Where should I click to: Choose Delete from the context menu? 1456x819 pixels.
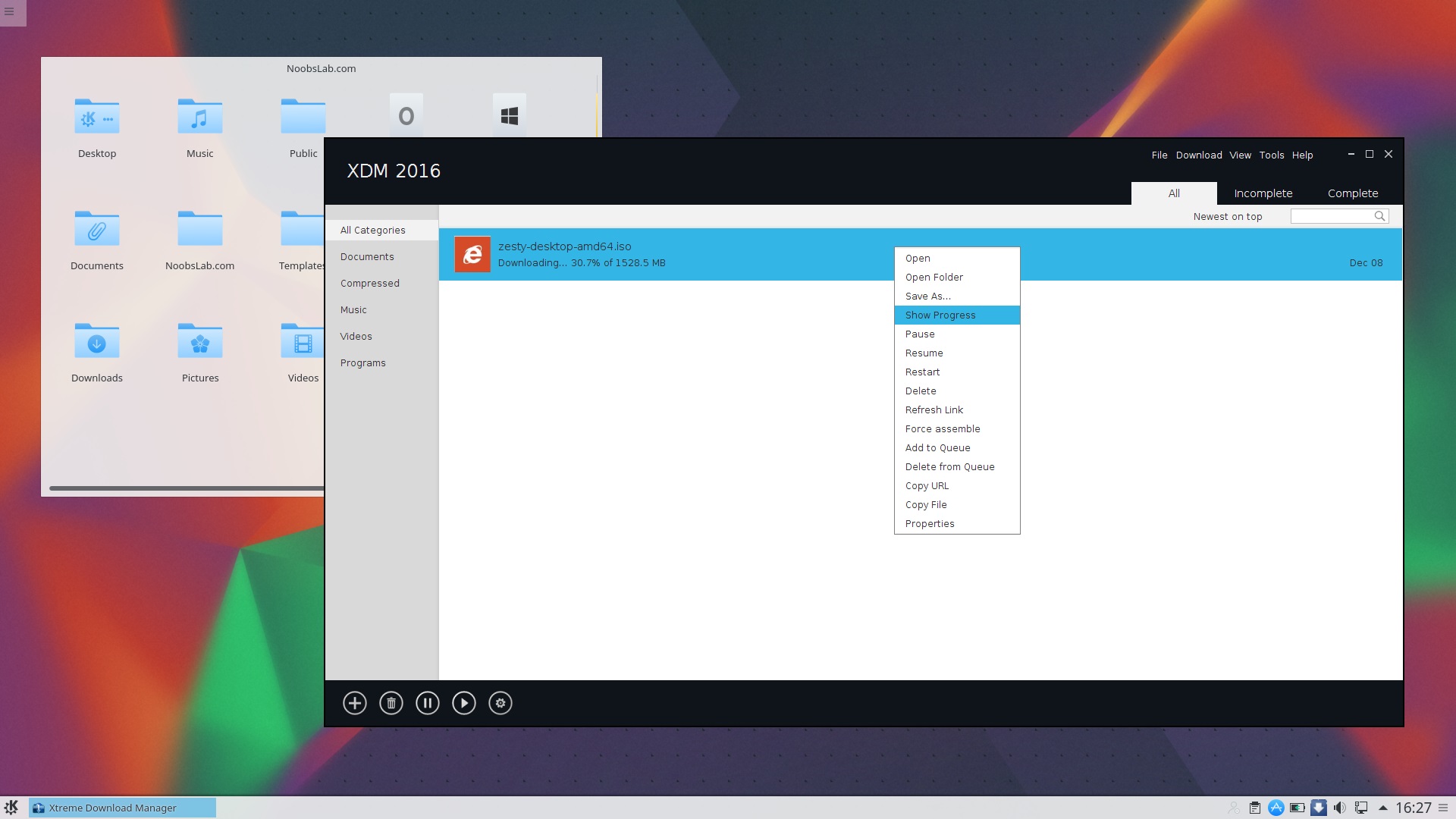[x=957, y=391]
